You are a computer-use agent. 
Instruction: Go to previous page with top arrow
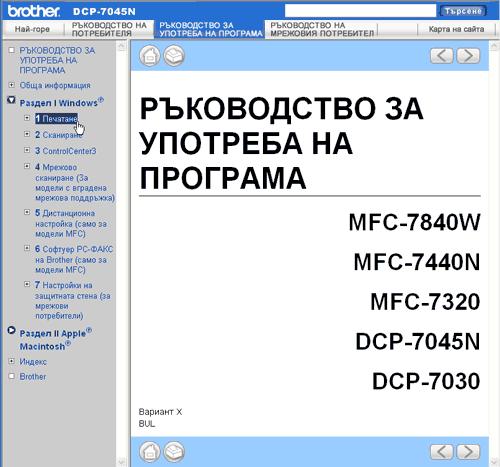[x=442, y=56]
